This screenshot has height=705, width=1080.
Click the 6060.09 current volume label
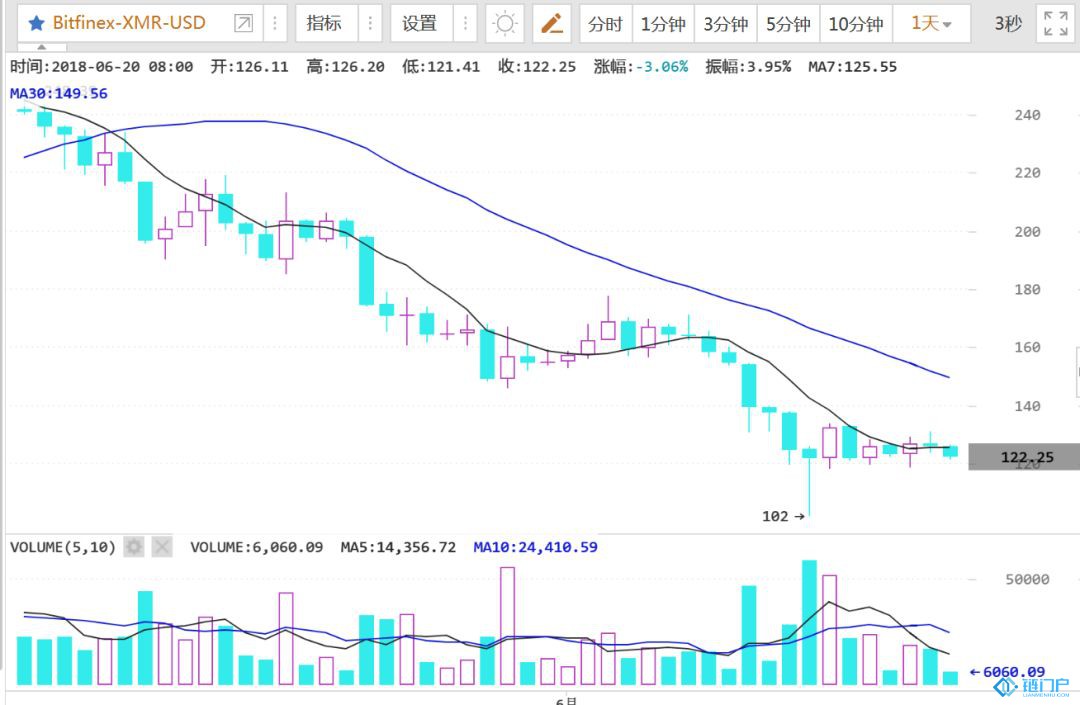[1006, 672]
